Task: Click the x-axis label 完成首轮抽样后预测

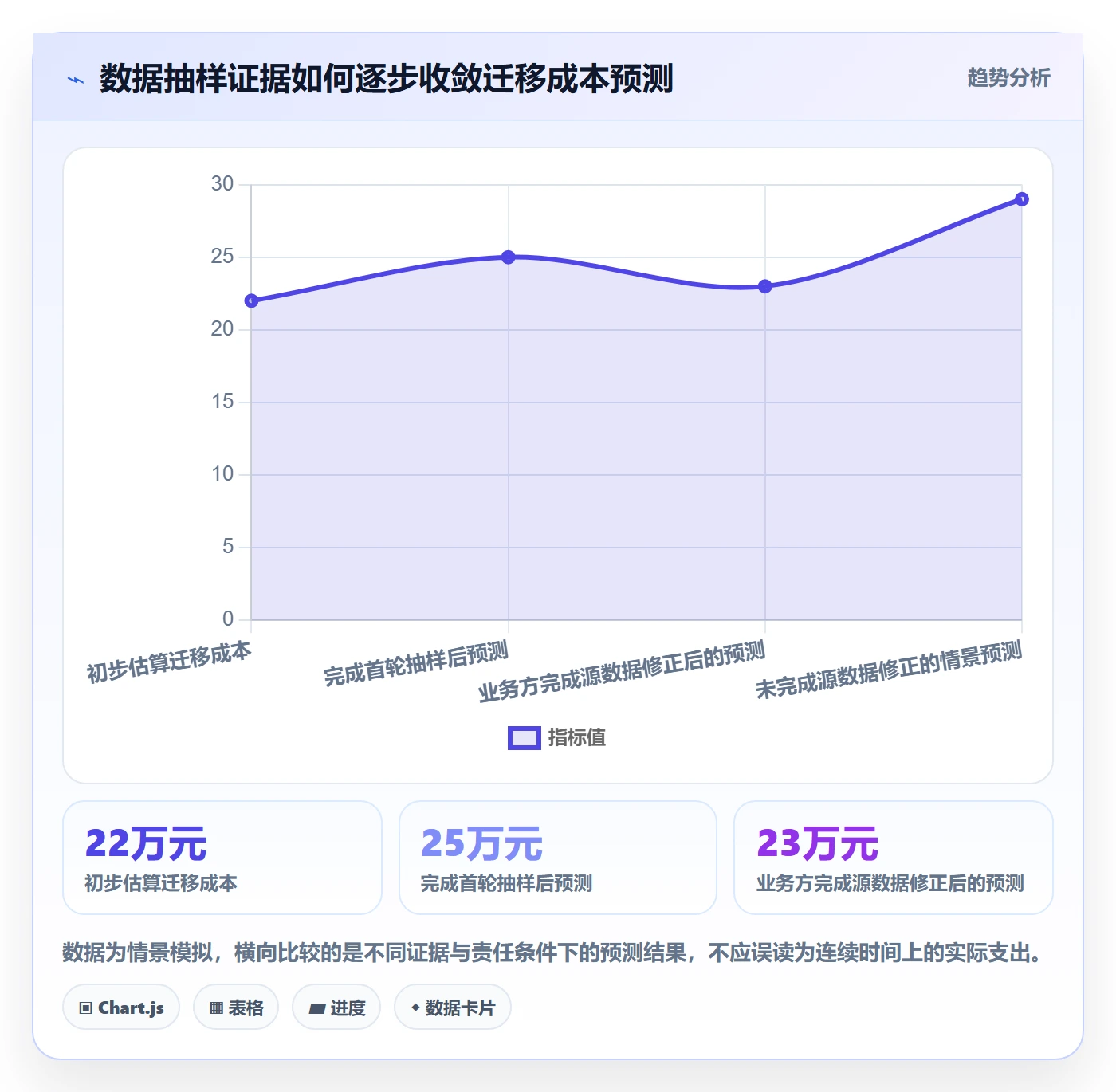Action: pyautogui.click(x=416, y=664)
